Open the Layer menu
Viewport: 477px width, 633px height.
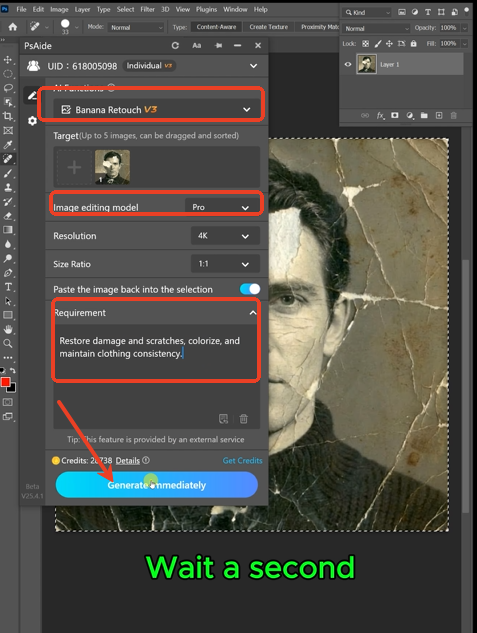pos(82,9)
